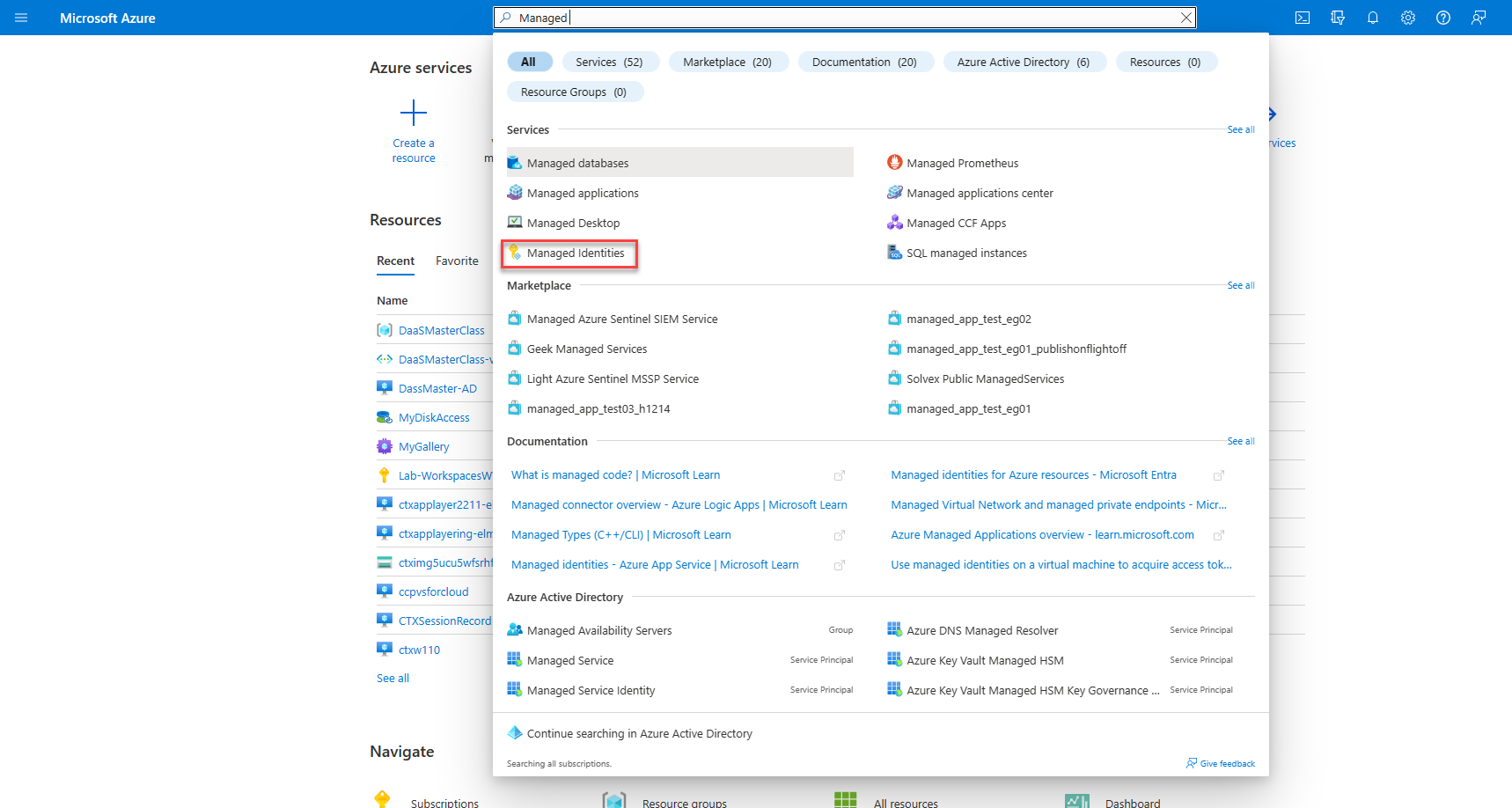Select Managed Identities service result
Viewport: 1512px width, 808px height.
(575, 253)
